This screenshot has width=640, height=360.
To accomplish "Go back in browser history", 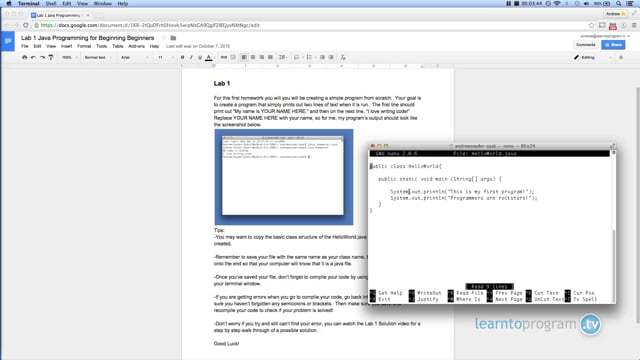I will (7, 25).
